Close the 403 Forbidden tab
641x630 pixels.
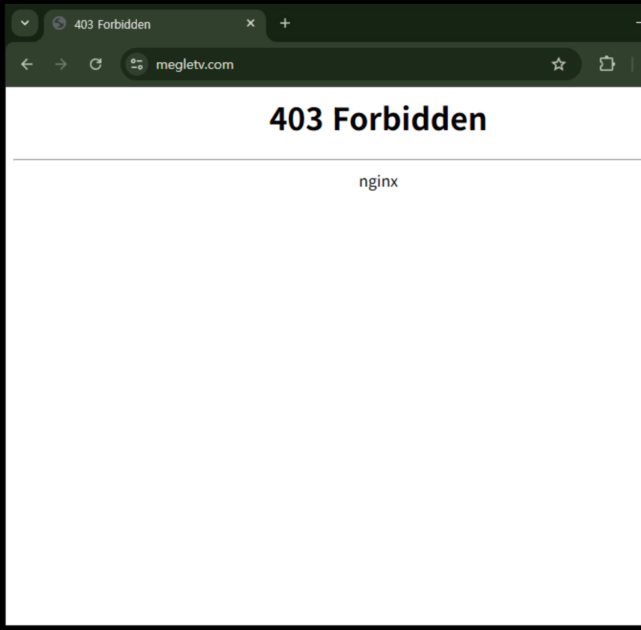pos(251,23)
